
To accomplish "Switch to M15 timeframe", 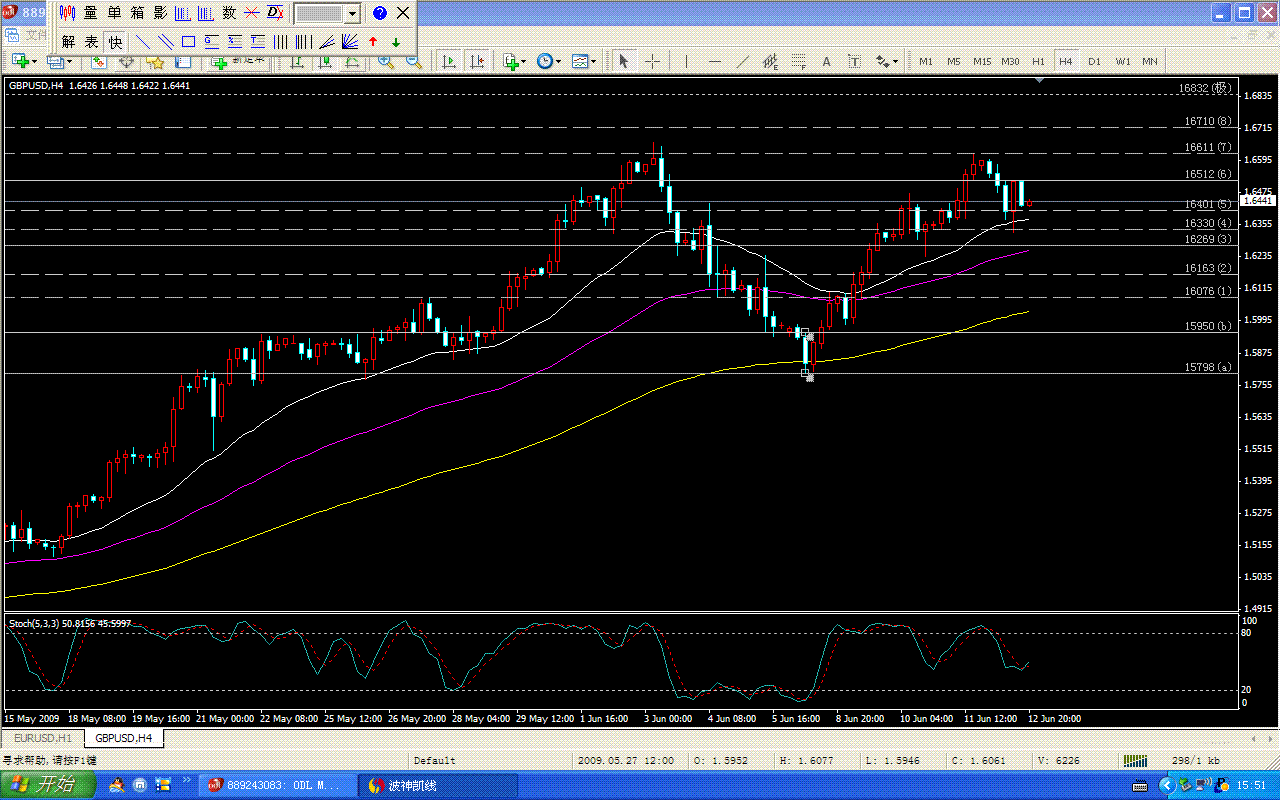I will 982,61.
